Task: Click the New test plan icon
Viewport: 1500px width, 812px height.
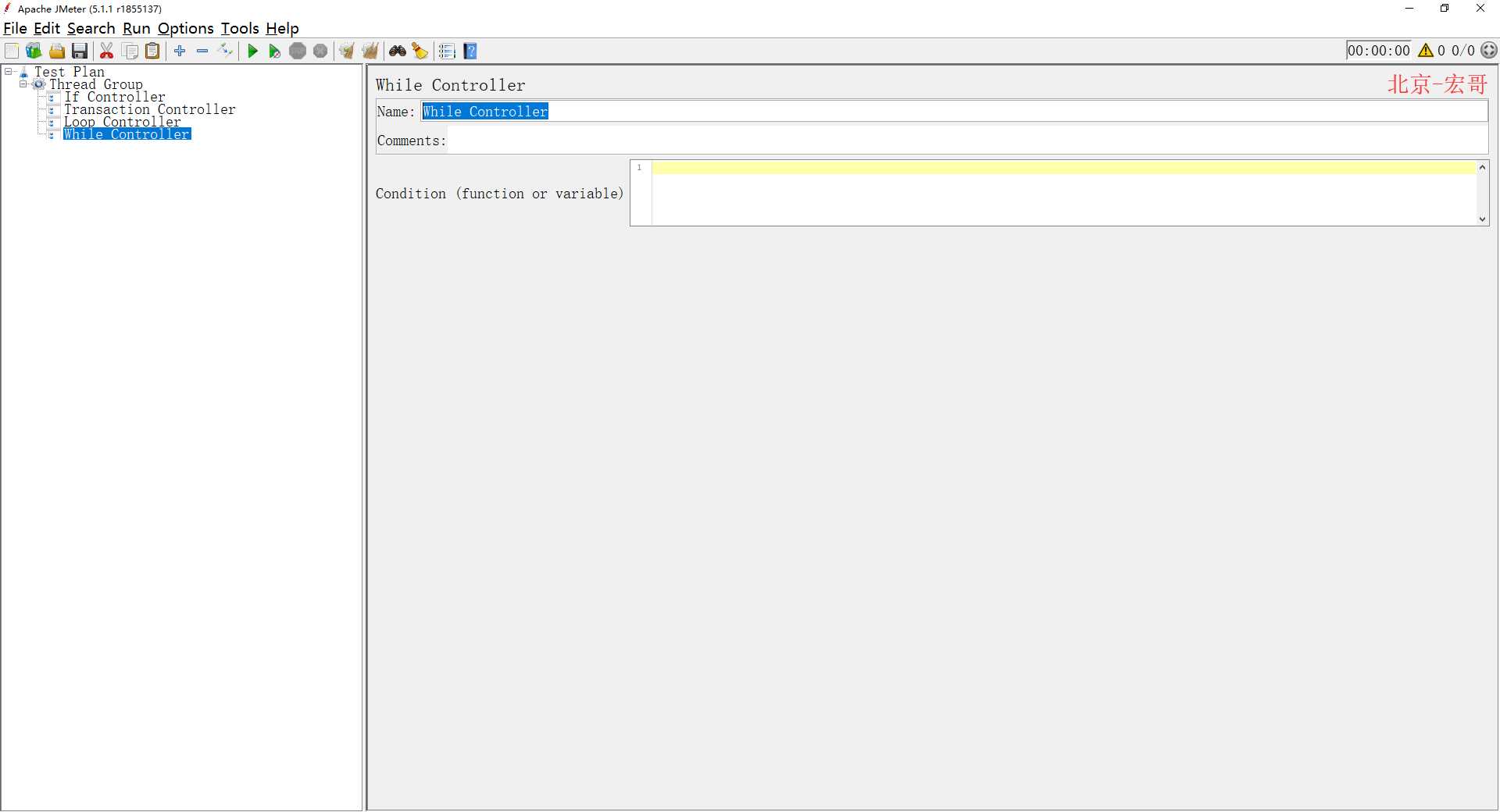Action: pos(12,52)
